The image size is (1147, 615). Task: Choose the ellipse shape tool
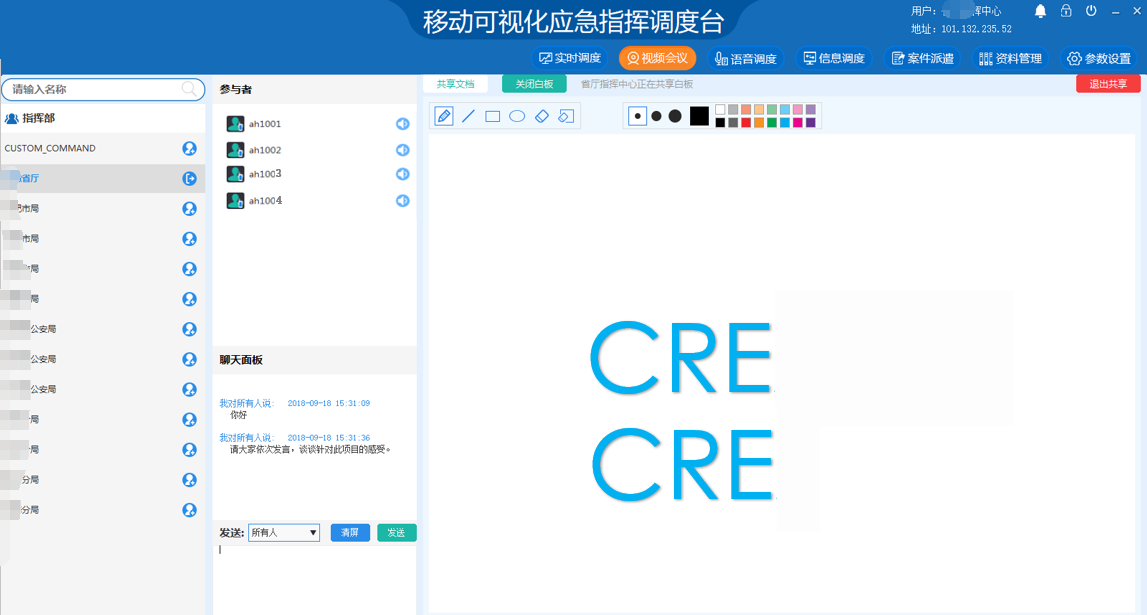[517, 116]
